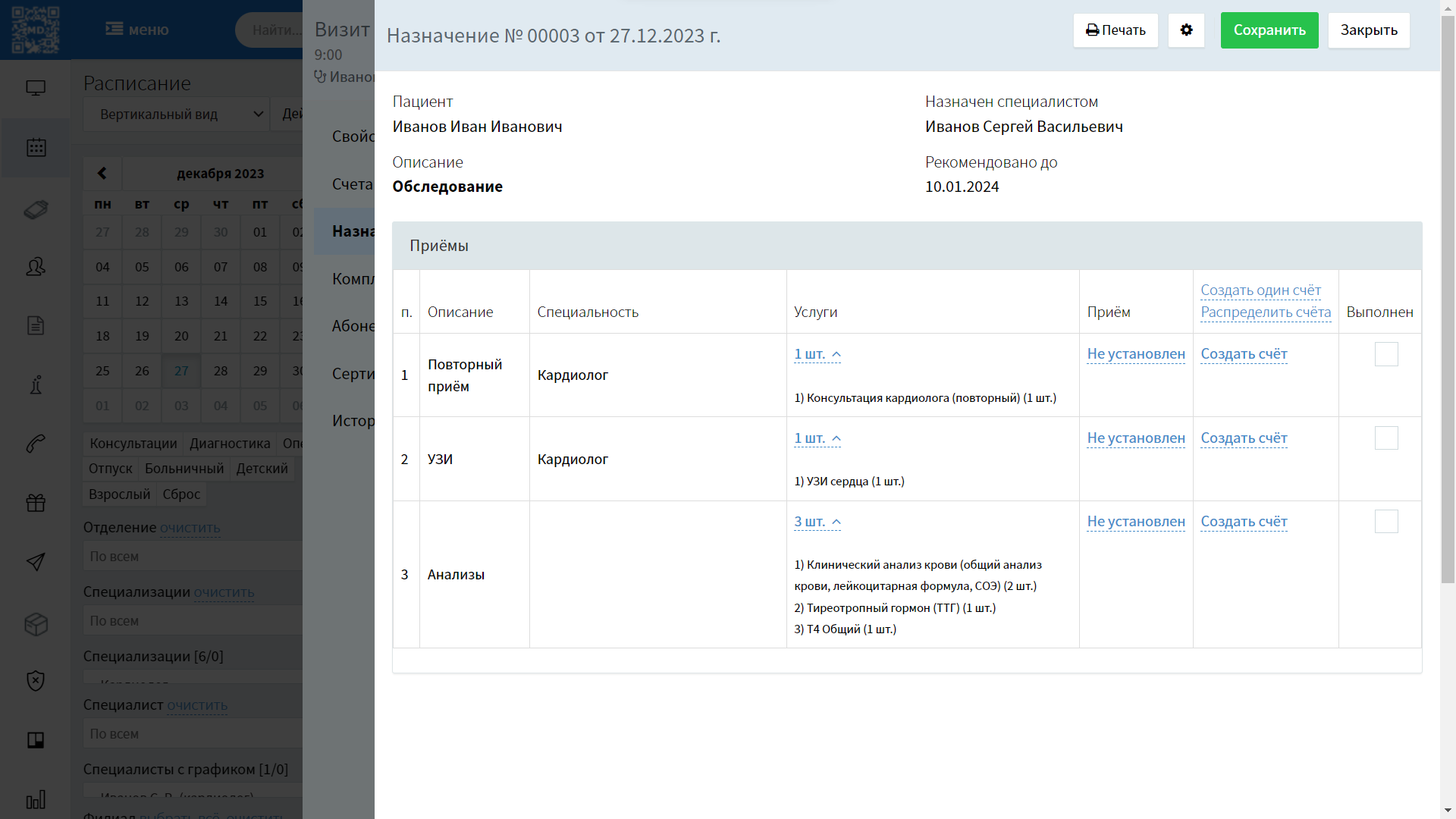Collapse services list for УЗИ row
This screenshot has height=819, width=1456.
tap(817, 438)
